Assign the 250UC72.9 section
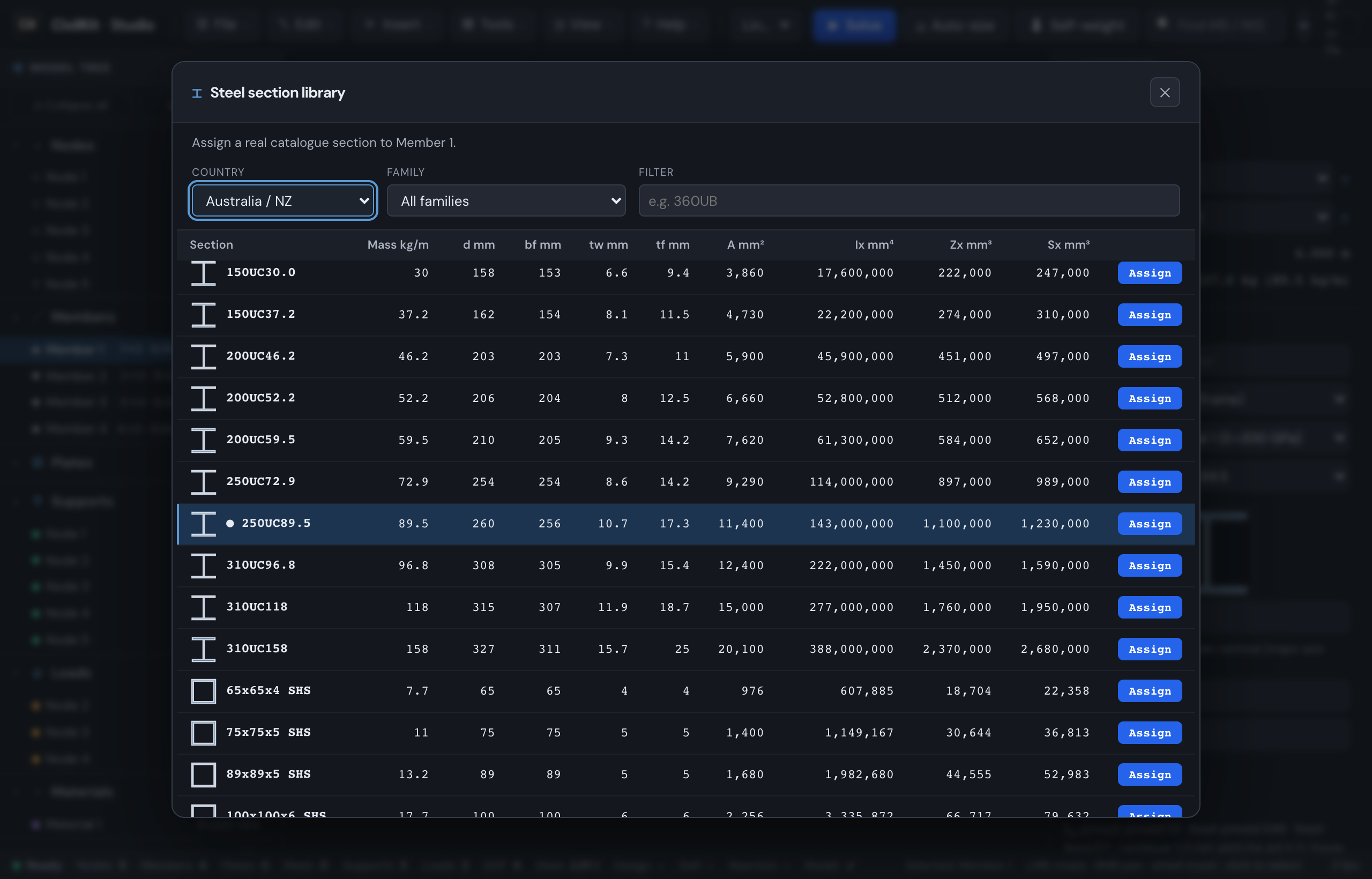This screenshot has height=879, width=1372. pyautogui.click(x=1150, y=482)
